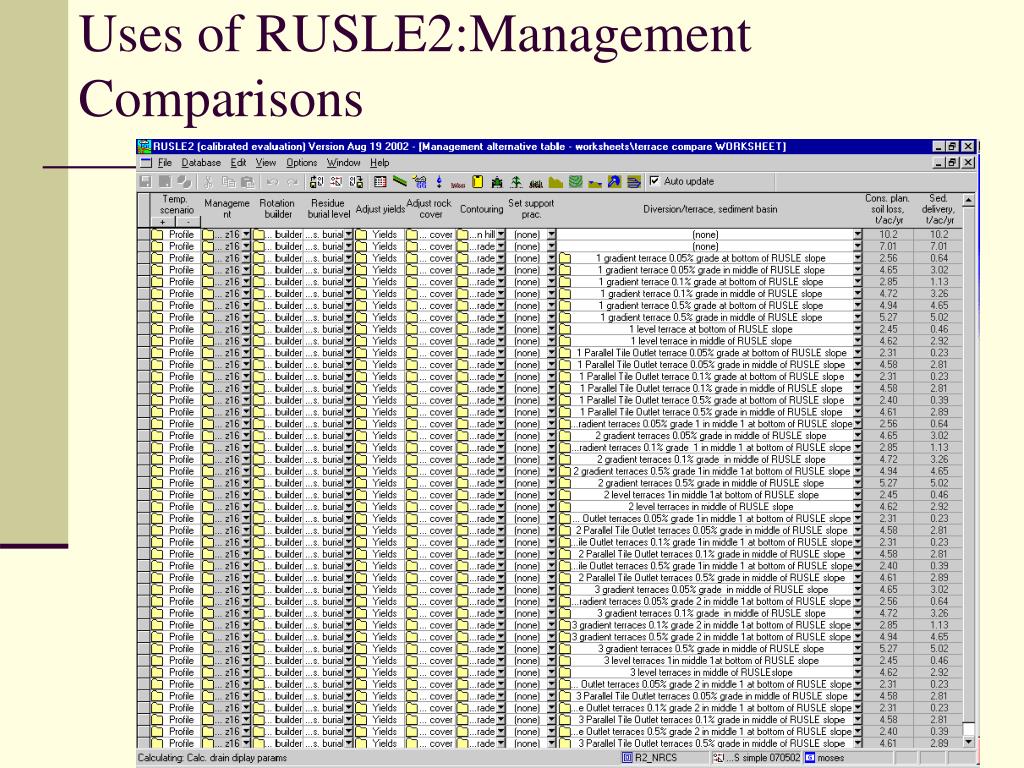The width and height of the screenshot is (1024, 768).
Task: Click the Paste clipboard toolbar icon
Action: [x=247, y=182]
